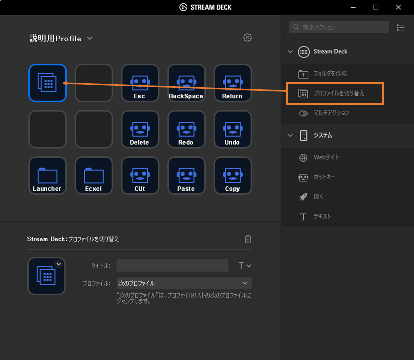The width and height of the screenshot is (414, 360).
Task: Open the title text style dropdown
Action: (245, 266)
